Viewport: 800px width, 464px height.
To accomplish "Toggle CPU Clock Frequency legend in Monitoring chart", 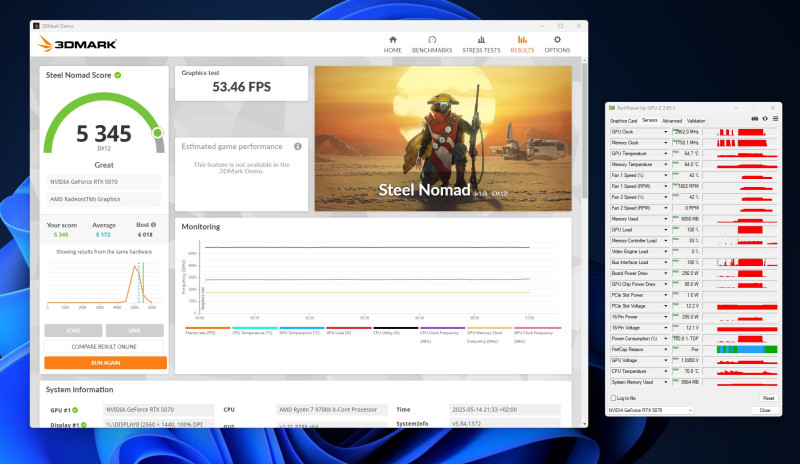I will [x=442, y=335].
